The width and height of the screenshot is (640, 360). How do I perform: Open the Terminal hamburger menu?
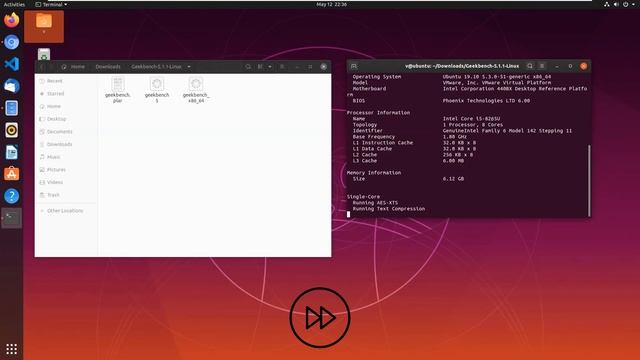(542, 66)
